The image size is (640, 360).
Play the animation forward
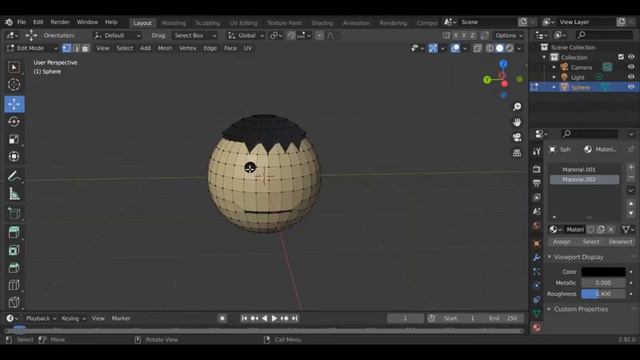click(x=274, y=318)
